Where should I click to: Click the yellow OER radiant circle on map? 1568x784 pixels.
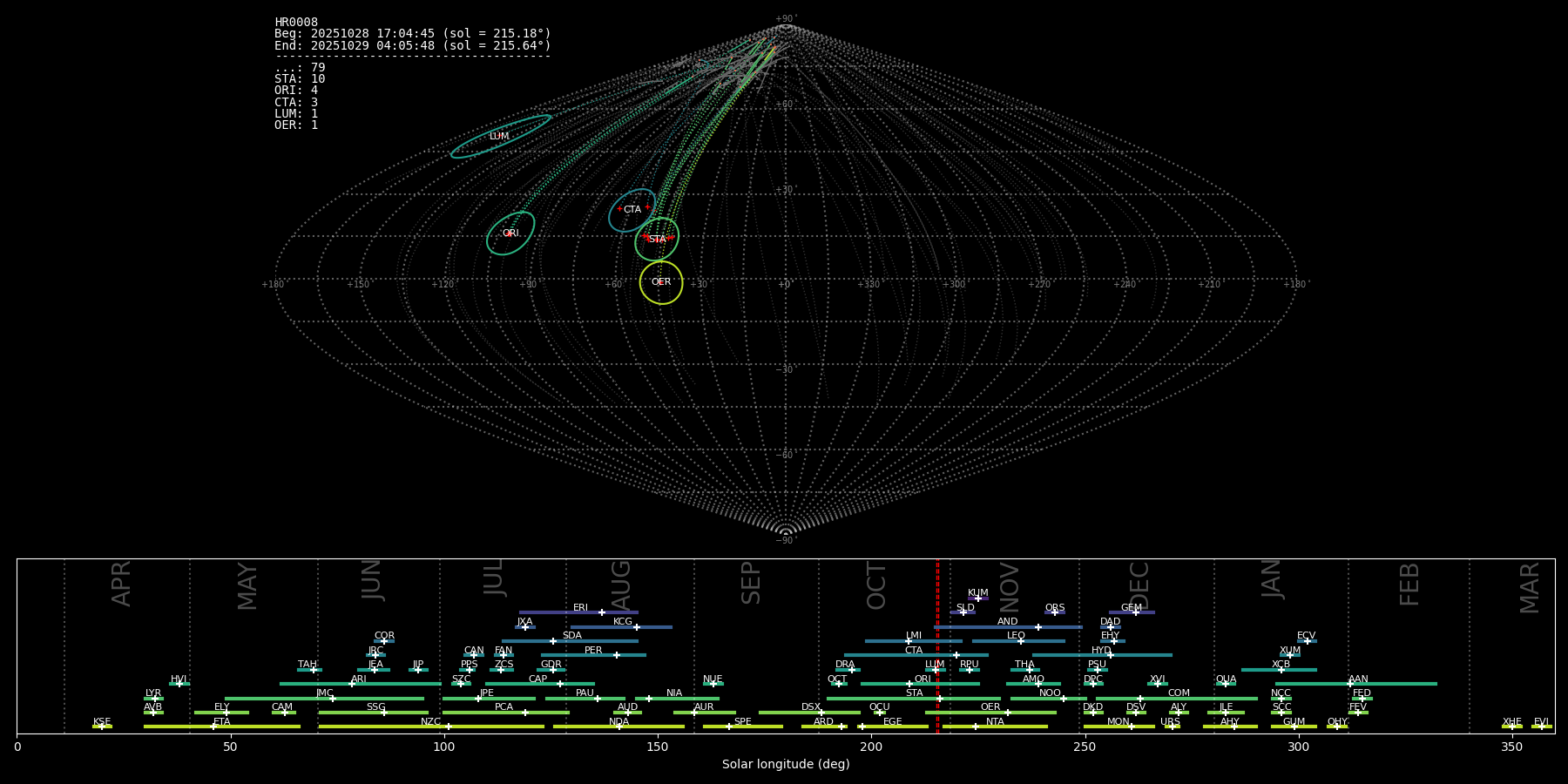tap(661, 282)
